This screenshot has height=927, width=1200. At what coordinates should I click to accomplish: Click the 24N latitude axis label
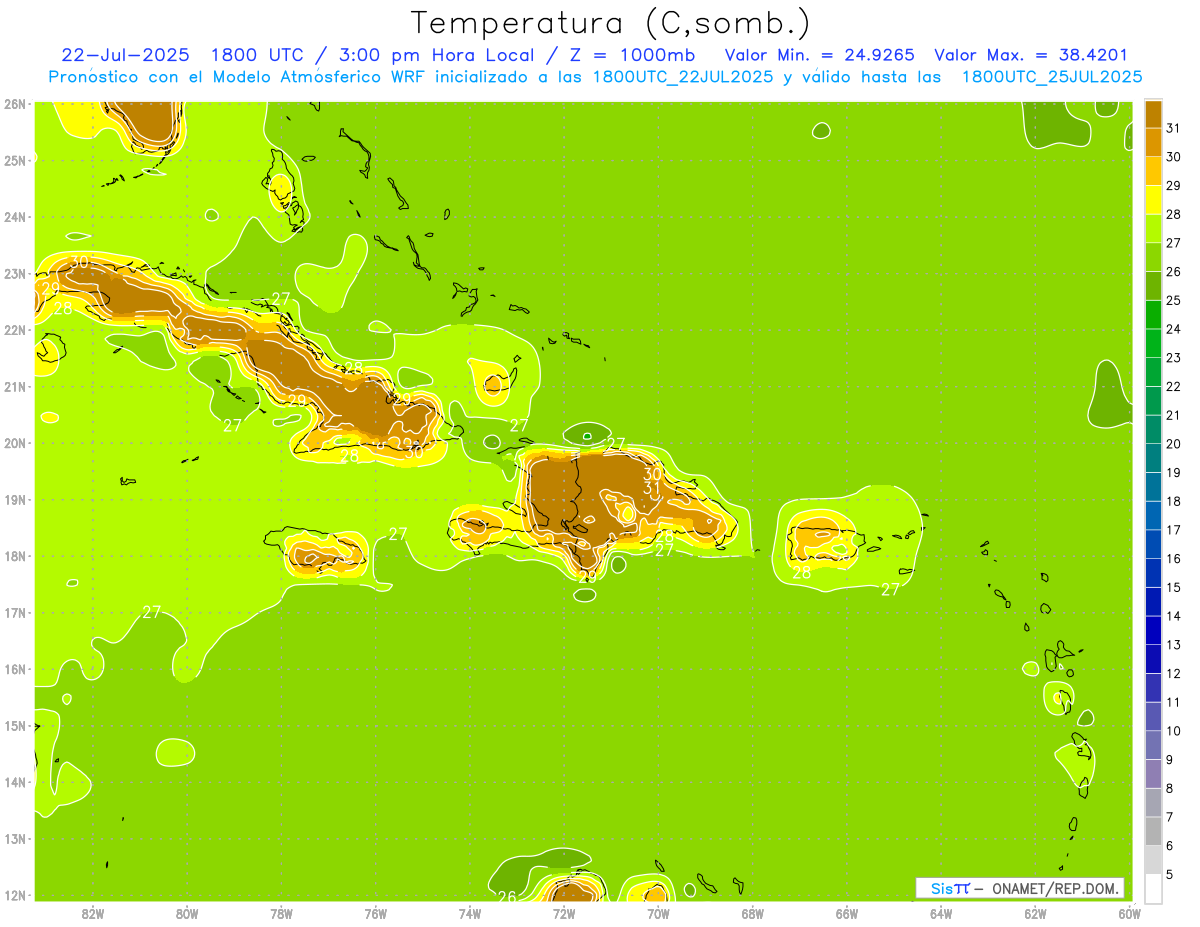pyautogui.click(x=15, y=216)
